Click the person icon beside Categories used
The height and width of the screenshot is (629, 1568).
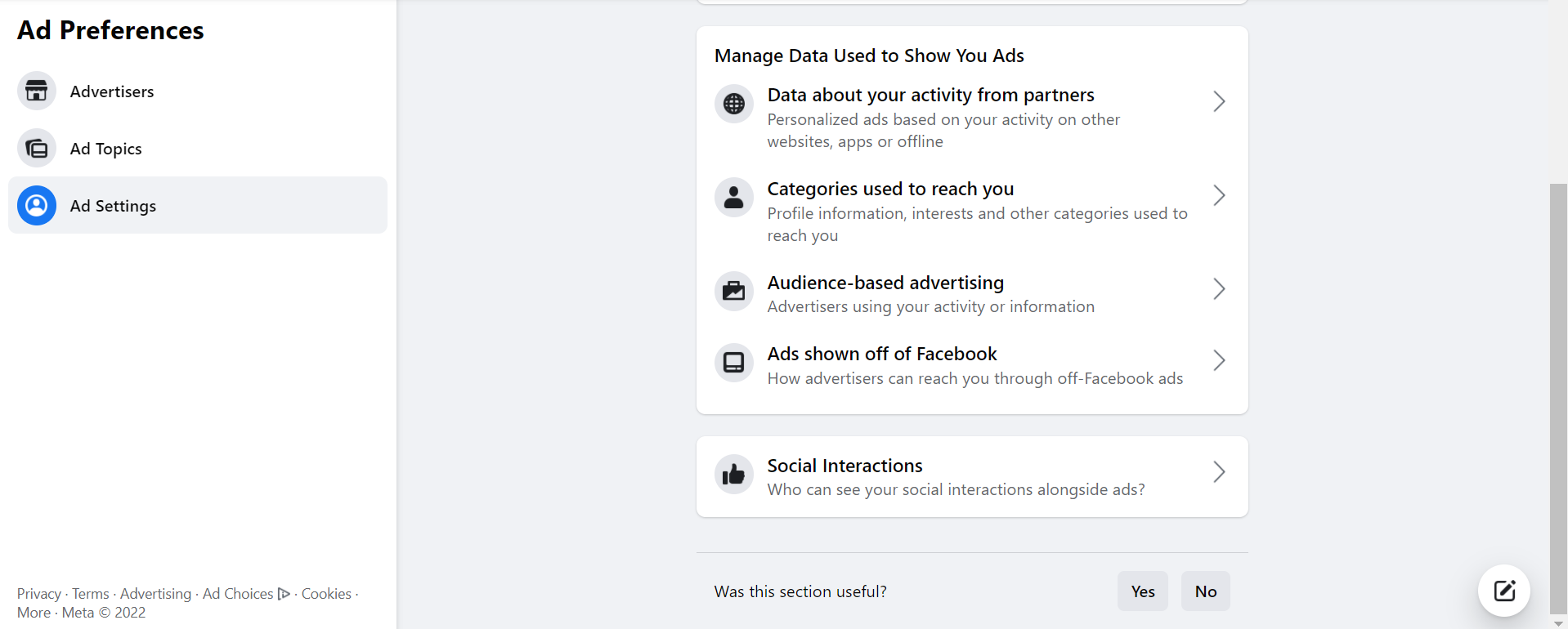[x=734, y=197]
